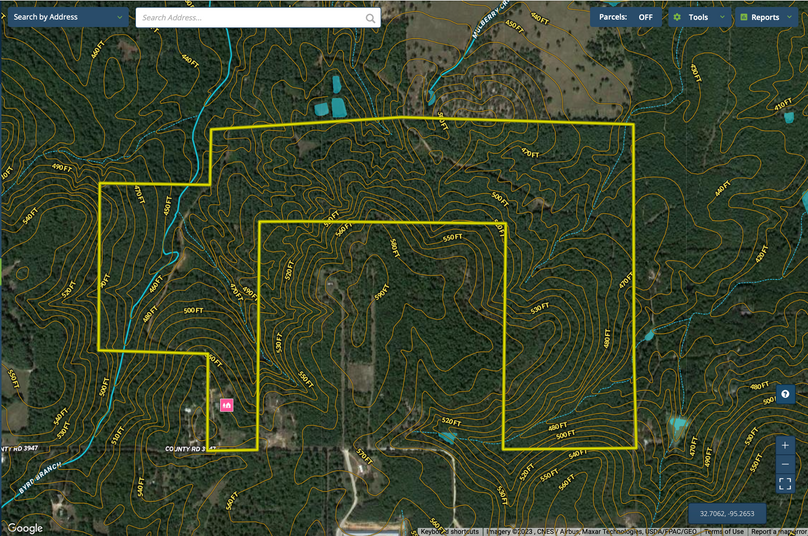Open the Reports menu
Viewport: 808px width, 536px height.
[765, 17]
